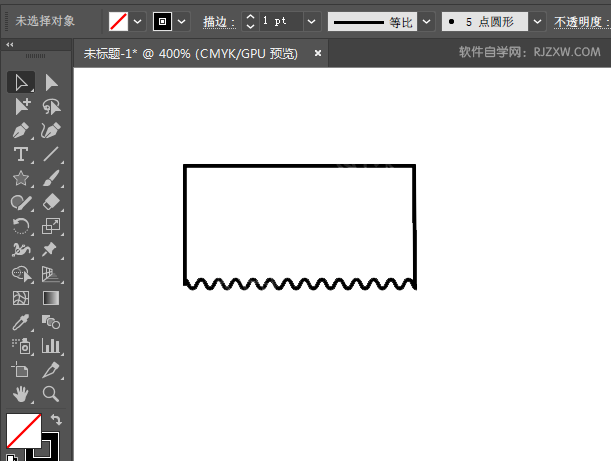
Task: Click the wavy-bottom rectangle shape on canvas
Action: (300, 227)
